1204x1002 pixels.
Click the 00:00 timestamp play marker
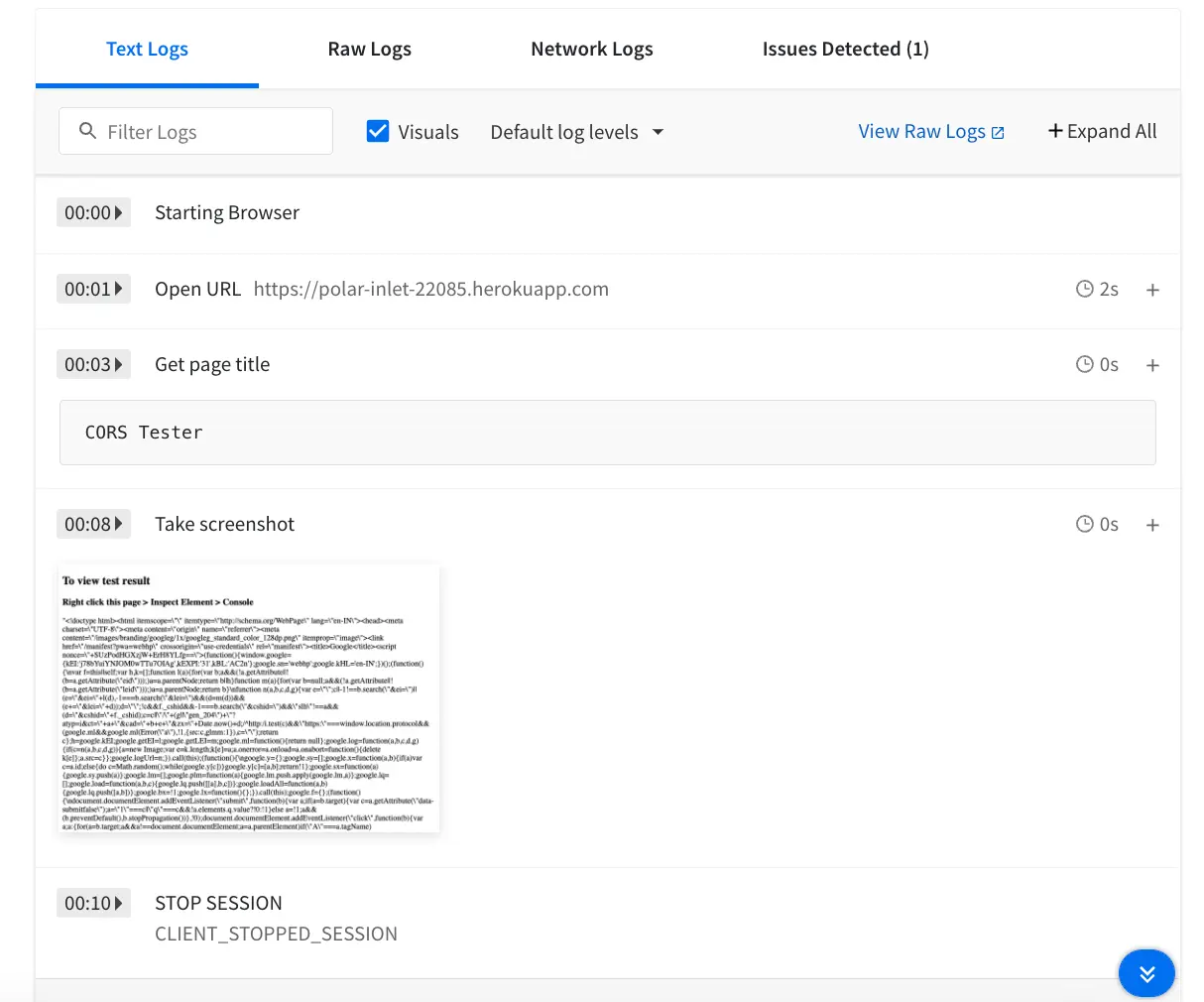click(x=93, y=212)
